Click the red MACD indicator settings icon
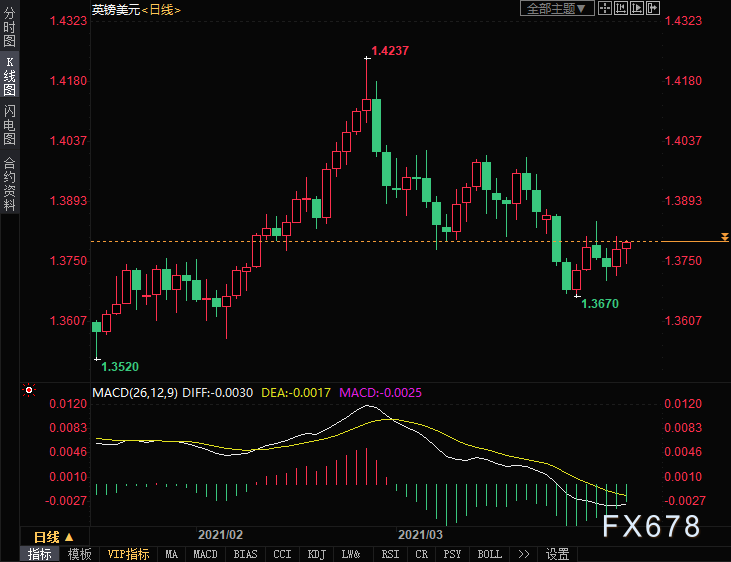731x562 pixels. [x=29, y=390]
